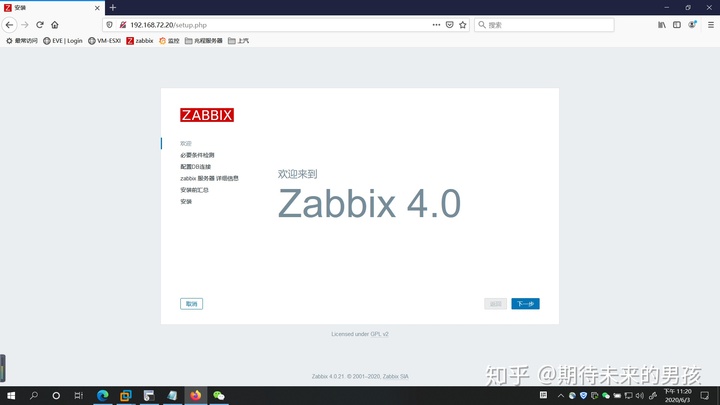
Task: Open the Firefox hamburger menu
Action: click(x=711, y=25)
